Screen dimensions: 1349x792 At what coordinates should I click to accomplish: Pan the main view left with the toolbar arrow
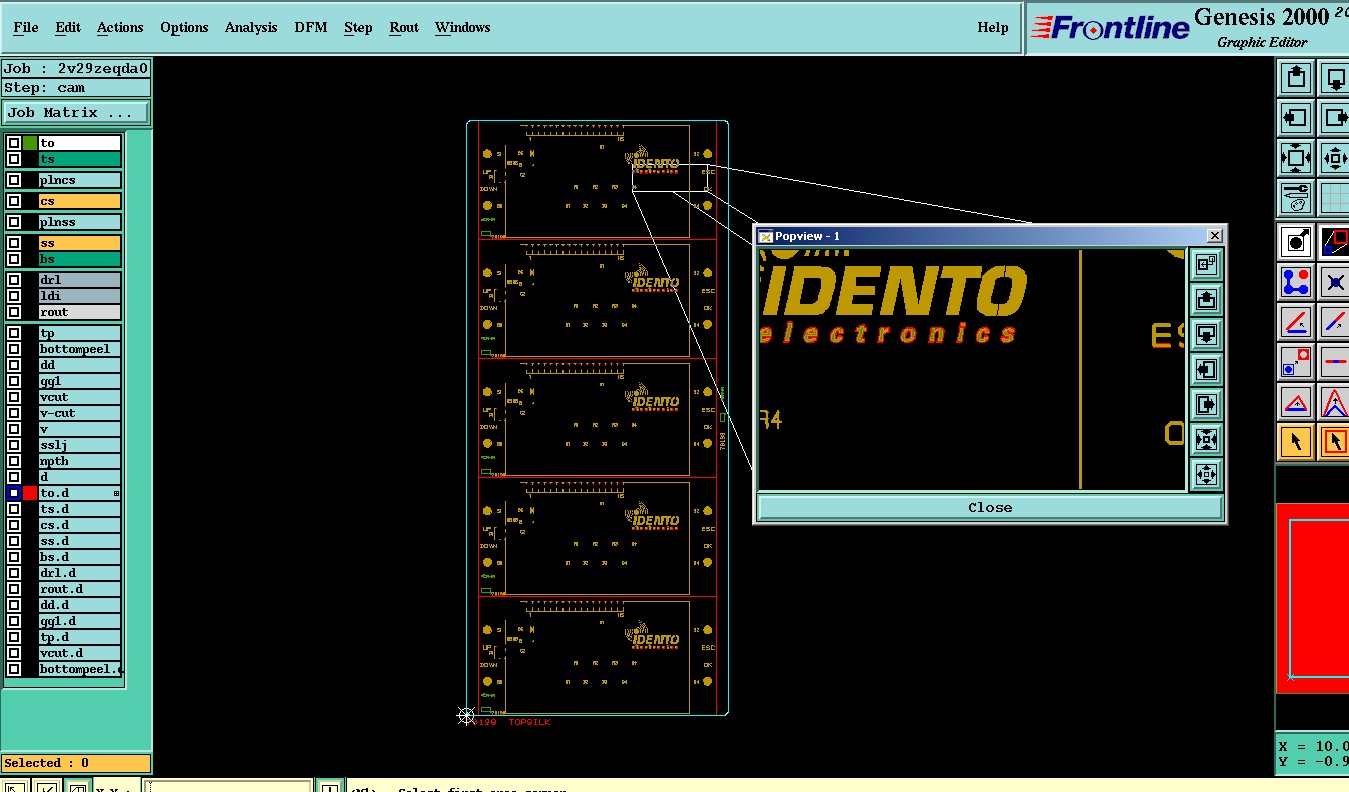click(x=1296, y=117)
